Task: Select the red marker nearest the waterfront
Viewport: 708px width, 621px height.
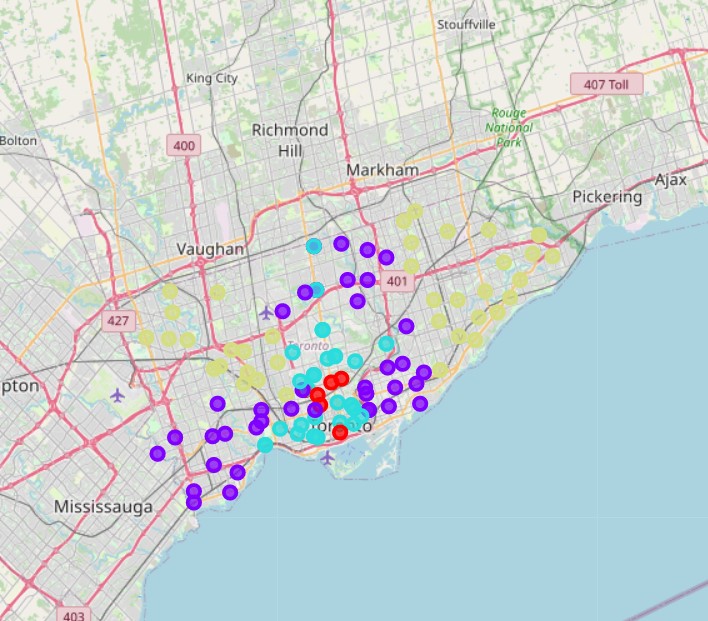Action: pos(340,432)
